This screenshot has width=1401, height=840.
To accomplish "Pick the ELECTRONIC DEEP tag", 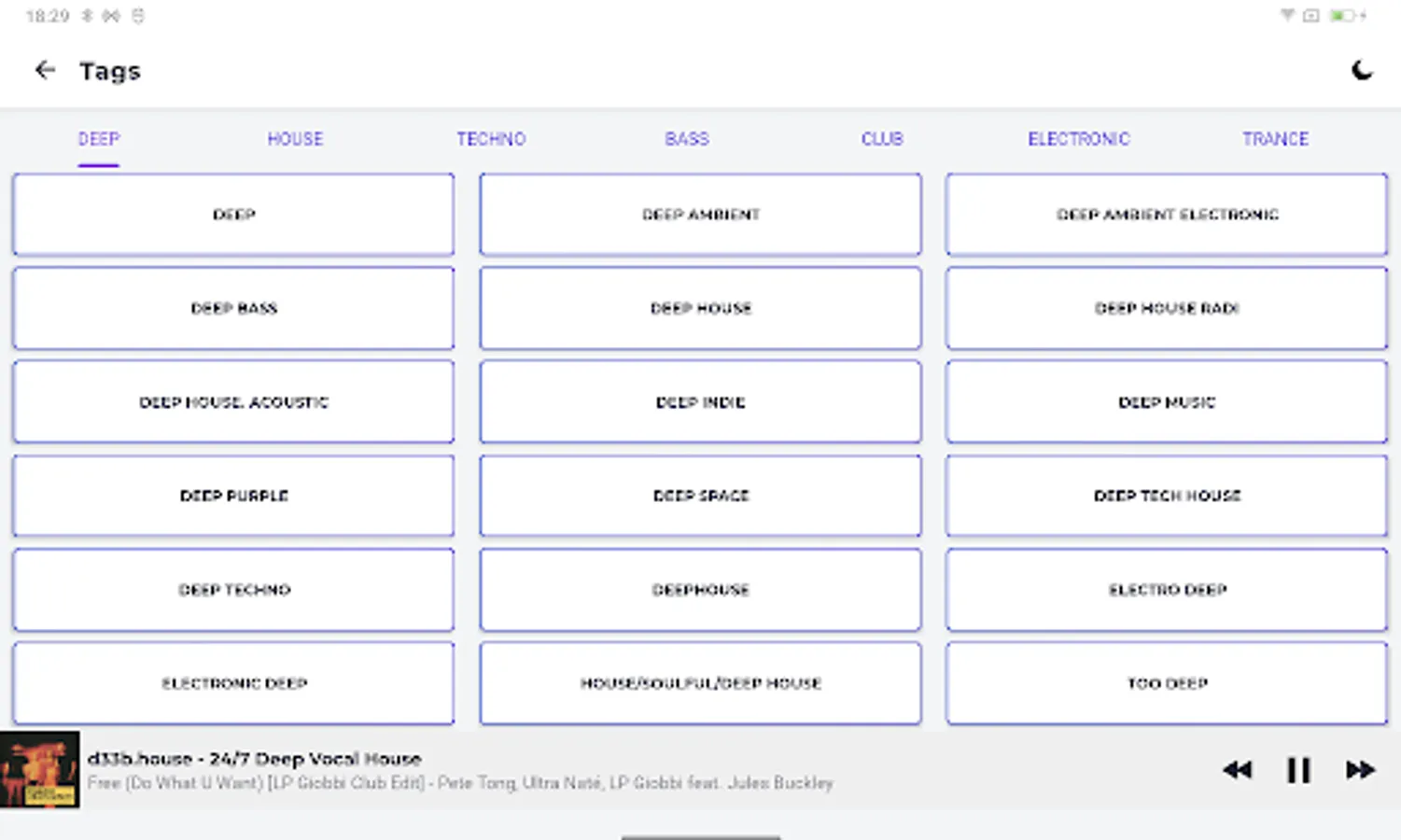I will (x=233, y=683).
